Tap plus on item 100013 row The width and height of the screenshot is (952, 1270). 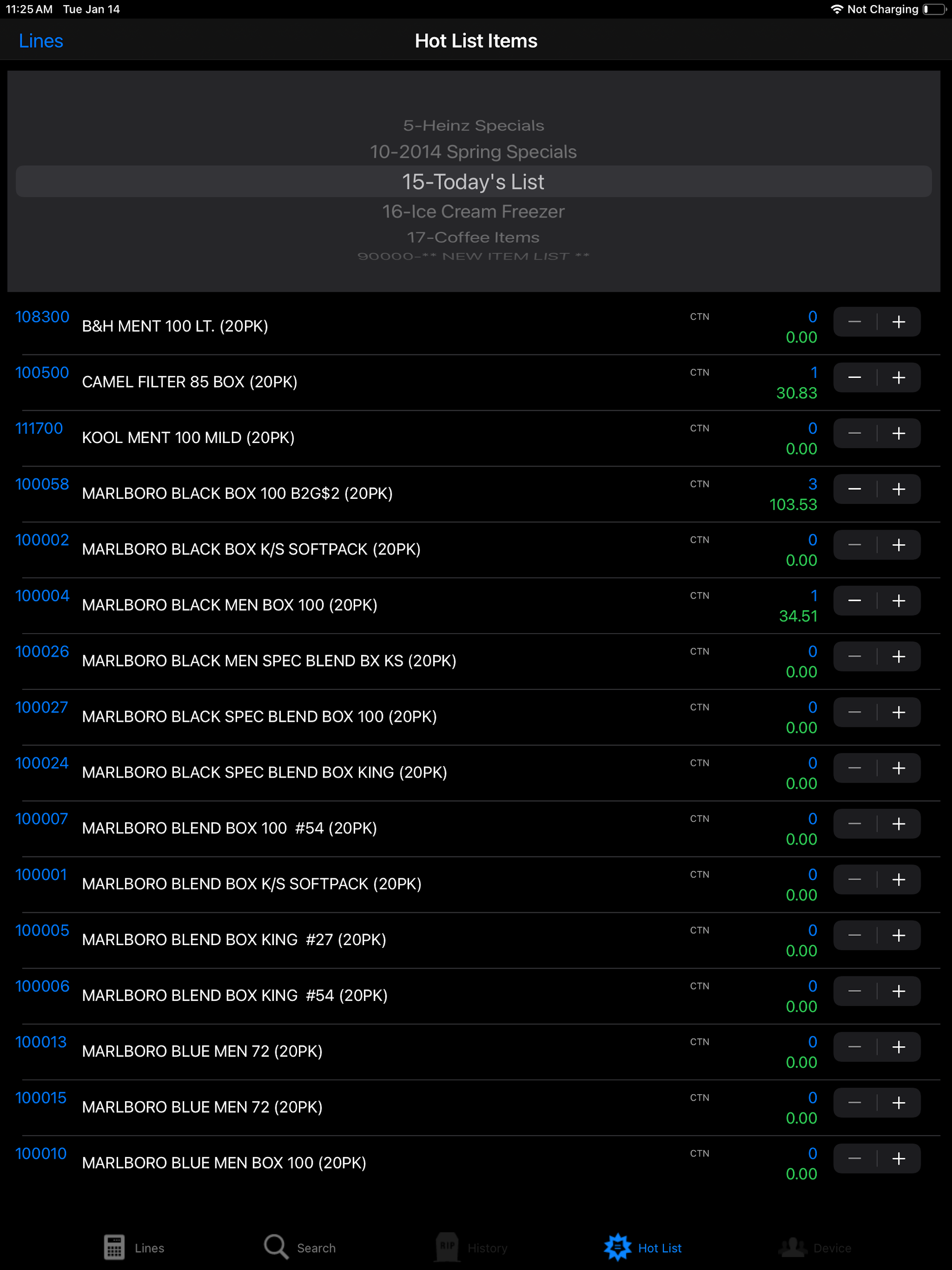tap(898, 1046)
